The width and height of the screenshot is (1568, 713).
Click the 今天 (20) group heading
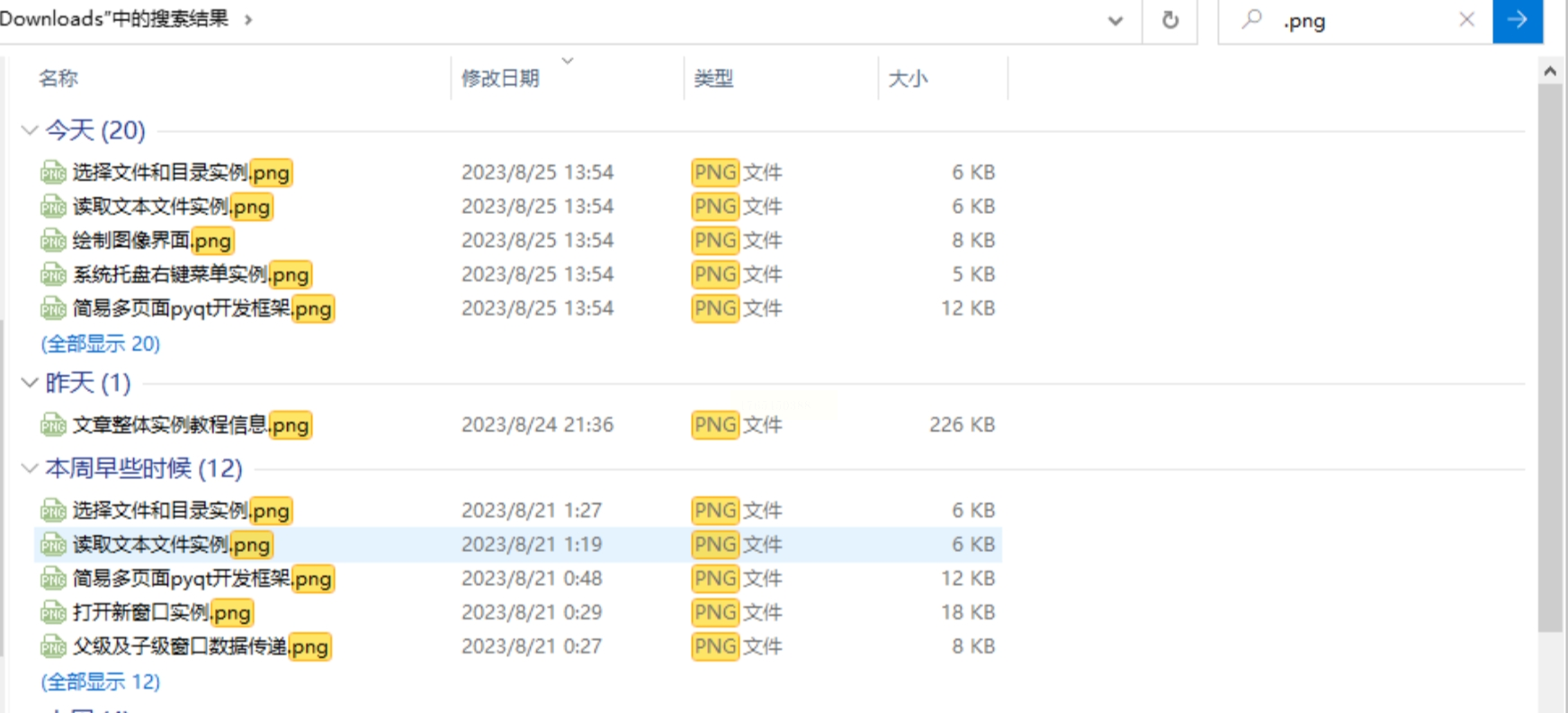point(95,130)
